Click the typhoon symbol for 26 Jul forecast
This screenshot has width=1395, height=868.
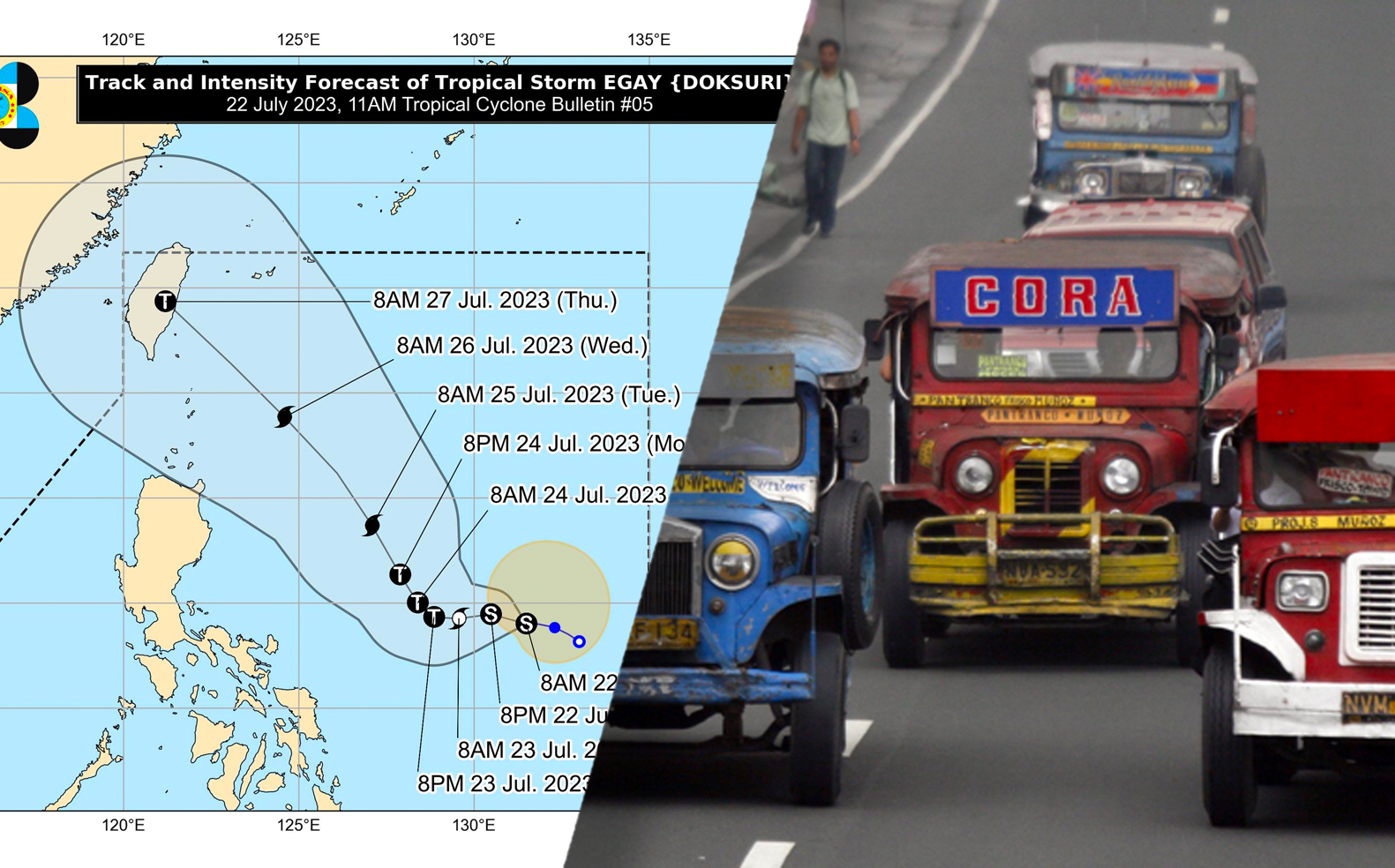pyautogui.click(x=284, y=416)
